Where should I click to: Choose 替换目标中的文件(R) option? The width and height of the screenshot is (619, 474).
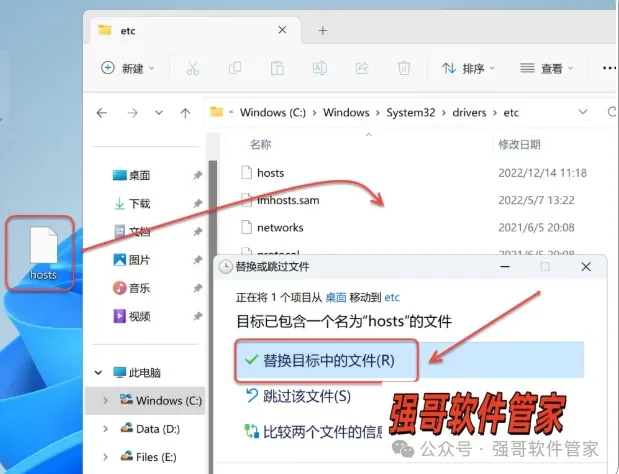(x=410, y=360)
